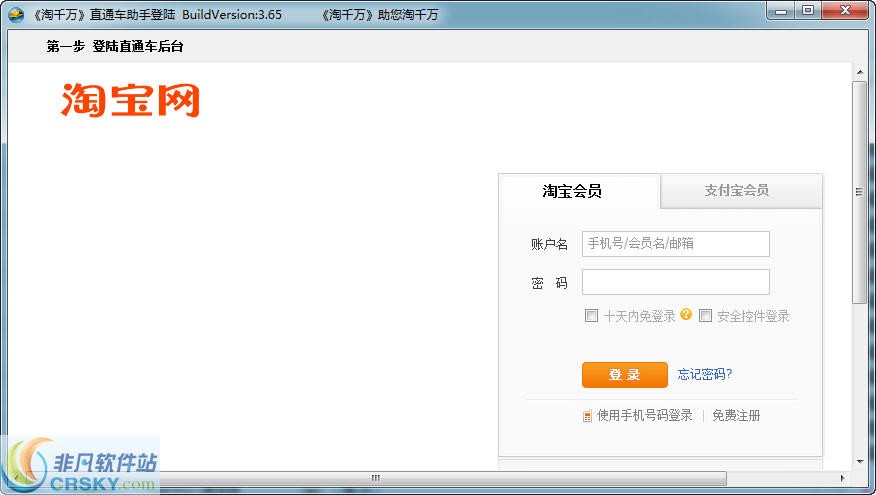Image resolution: width=876 pixels, height=495 pixels.
Task: Enable the 安全控件登录 checkbox
Action: point(706,315)
